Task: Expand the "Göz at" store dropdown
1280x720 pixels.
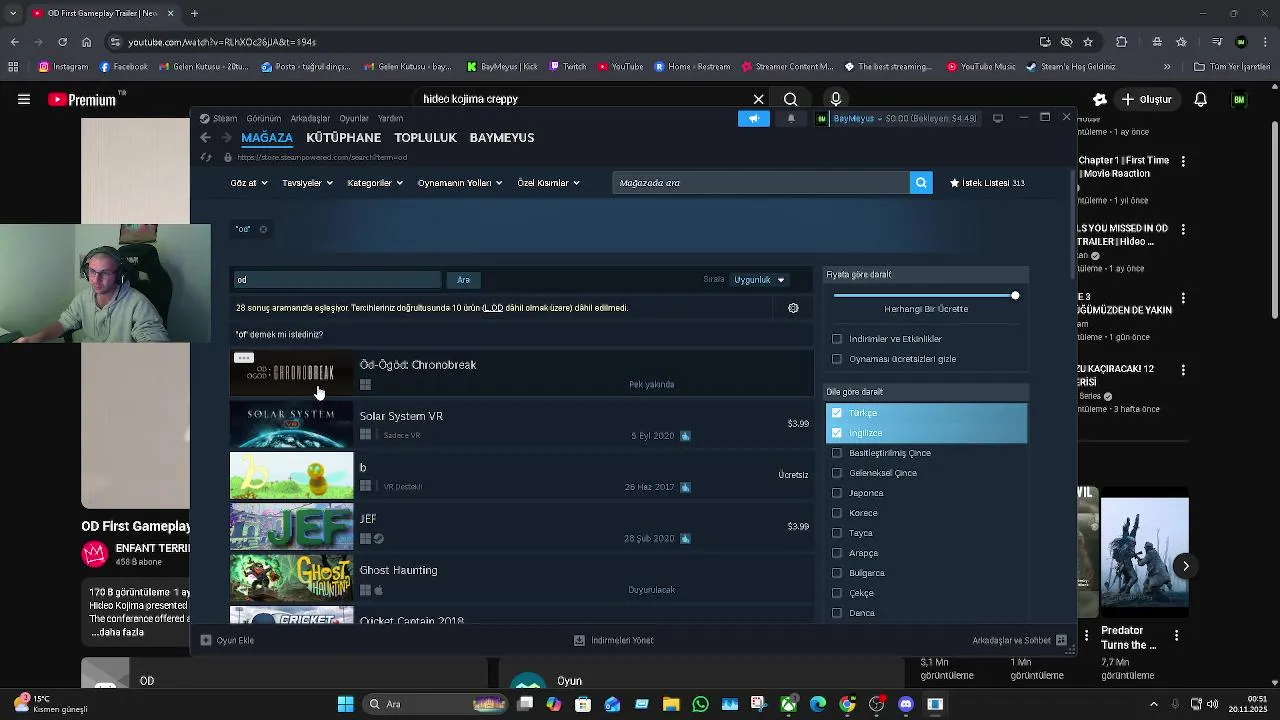Action: [x=249, y=183]
